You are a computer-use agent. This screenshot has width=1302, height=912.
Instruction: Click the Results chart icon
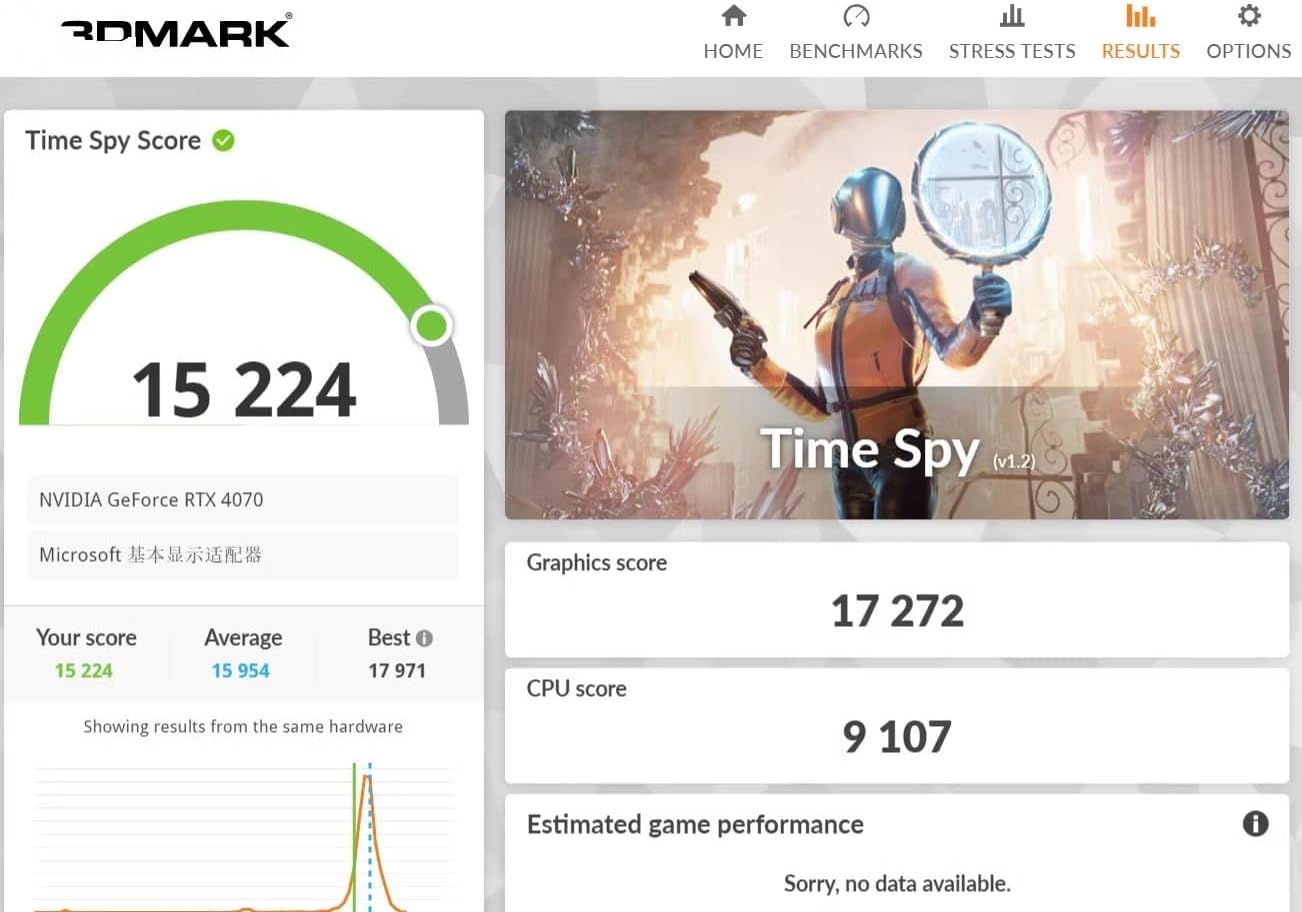pos(1140,16)
